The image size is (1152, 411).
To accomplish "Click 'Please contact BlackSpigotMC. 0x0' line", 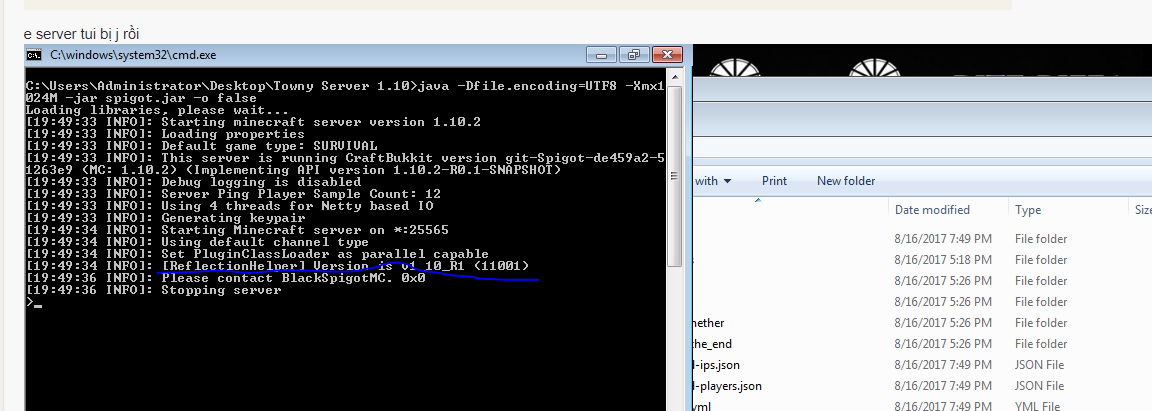I will point(226,279).
